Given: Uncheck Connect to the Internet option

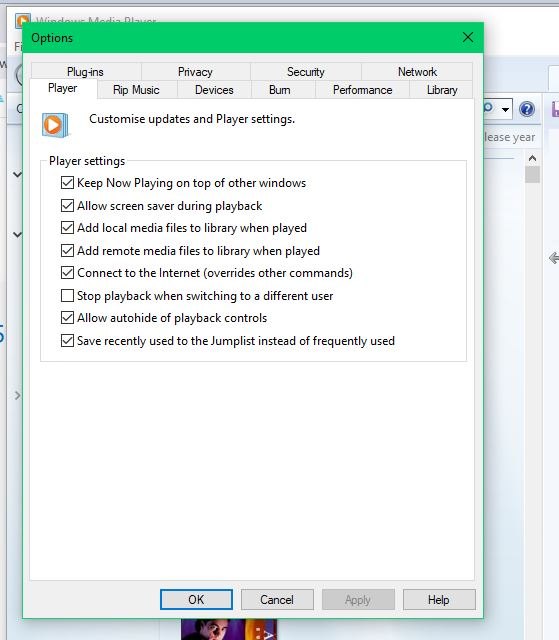Looking at the screenshot, I should (x=67, y=272).
